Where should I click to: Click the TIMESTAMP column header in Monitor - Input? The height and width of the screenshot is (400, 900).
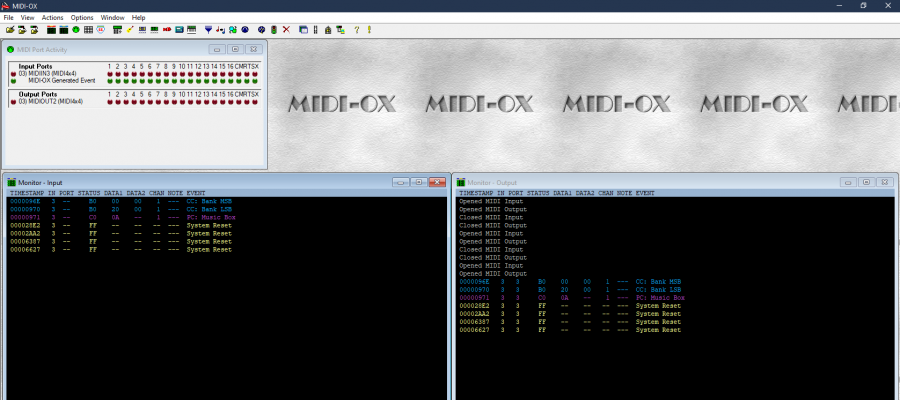coord(26,193)
